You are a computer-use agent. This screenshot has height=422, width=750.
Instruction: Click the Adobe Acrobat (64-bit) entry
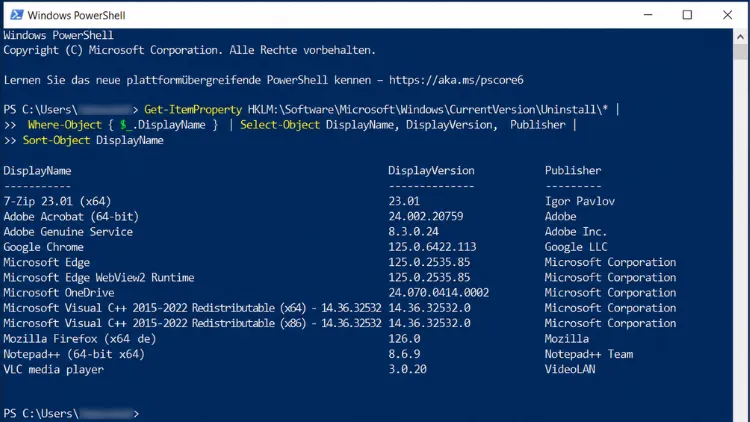point(71,217)
